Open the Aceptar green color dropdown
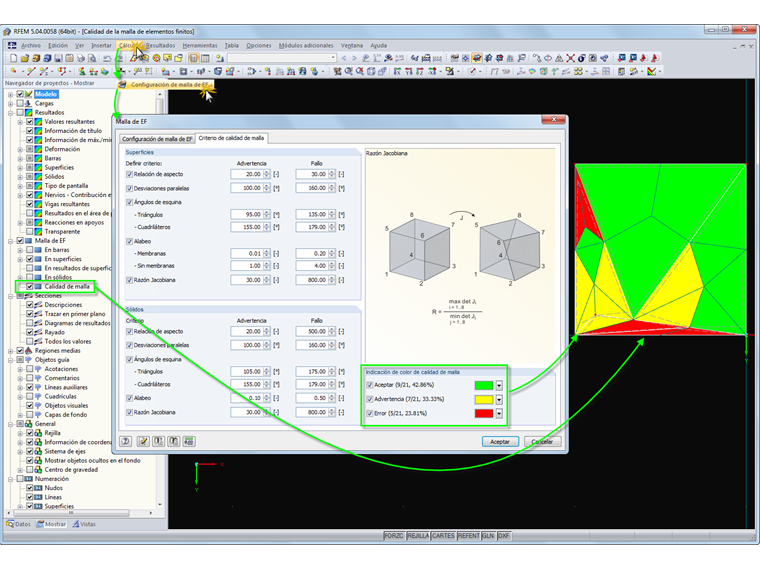 (x=499, y=385)
